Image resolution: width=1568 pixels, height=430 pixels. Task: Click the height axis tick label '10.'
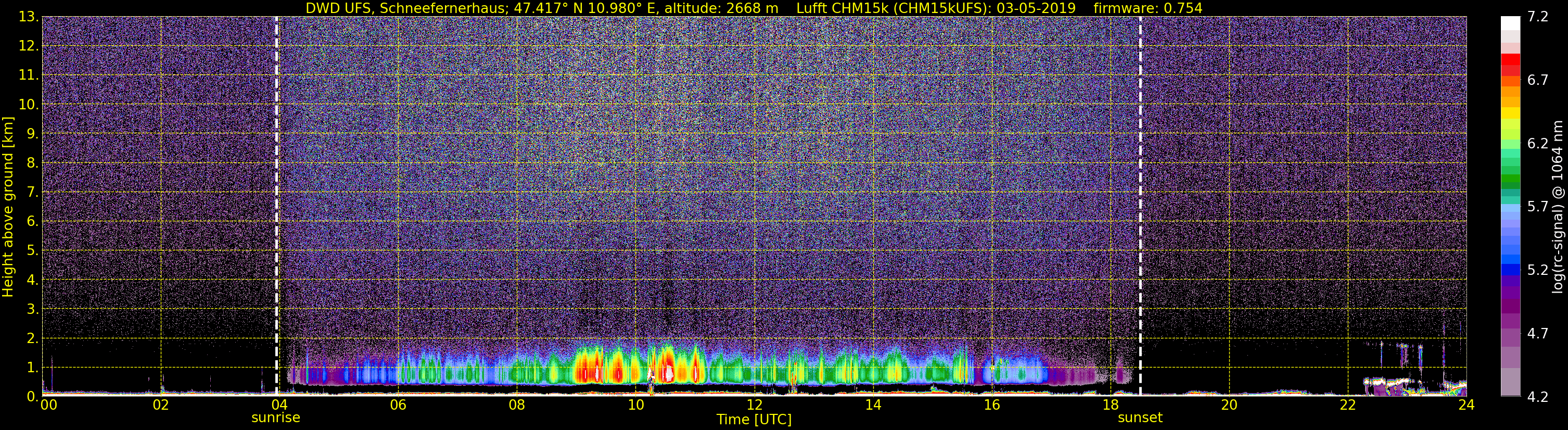28,105
